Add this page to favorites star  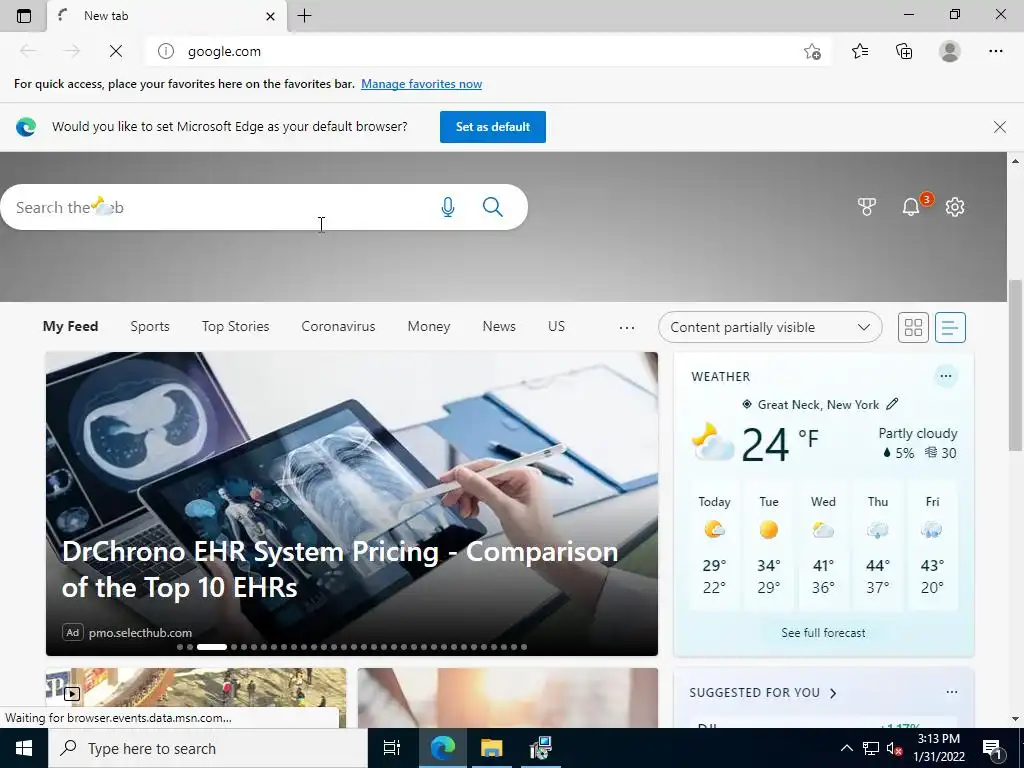coord(812,52)
